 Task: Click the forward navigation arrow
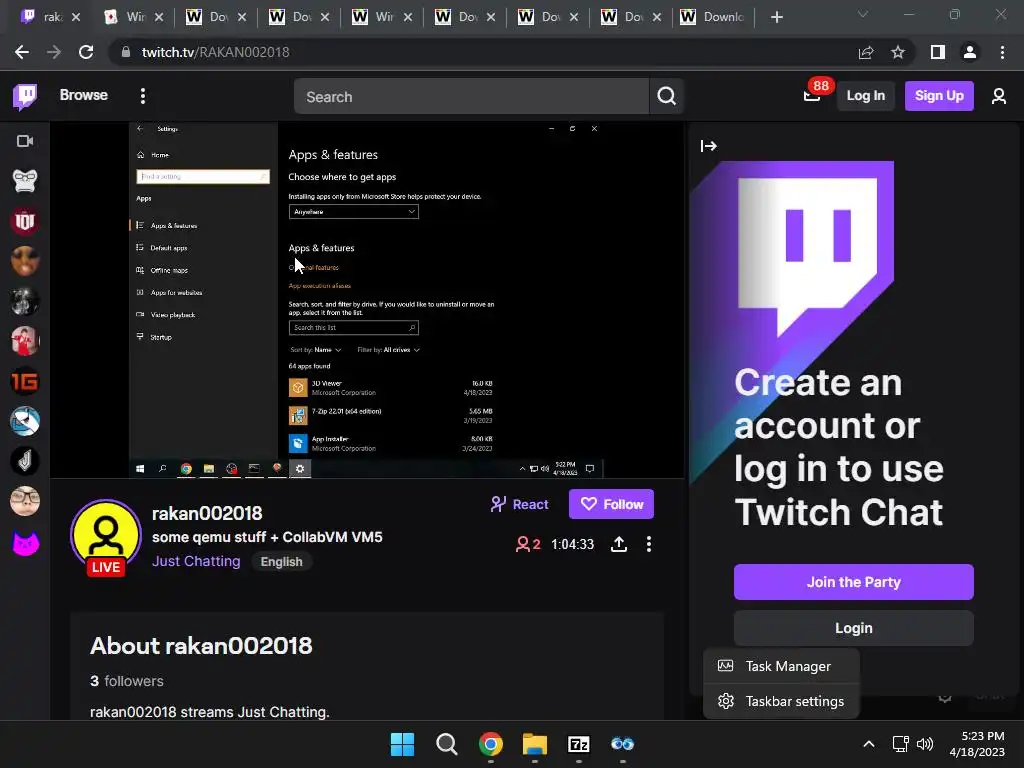pyautogui.click(x=54, y=52)
